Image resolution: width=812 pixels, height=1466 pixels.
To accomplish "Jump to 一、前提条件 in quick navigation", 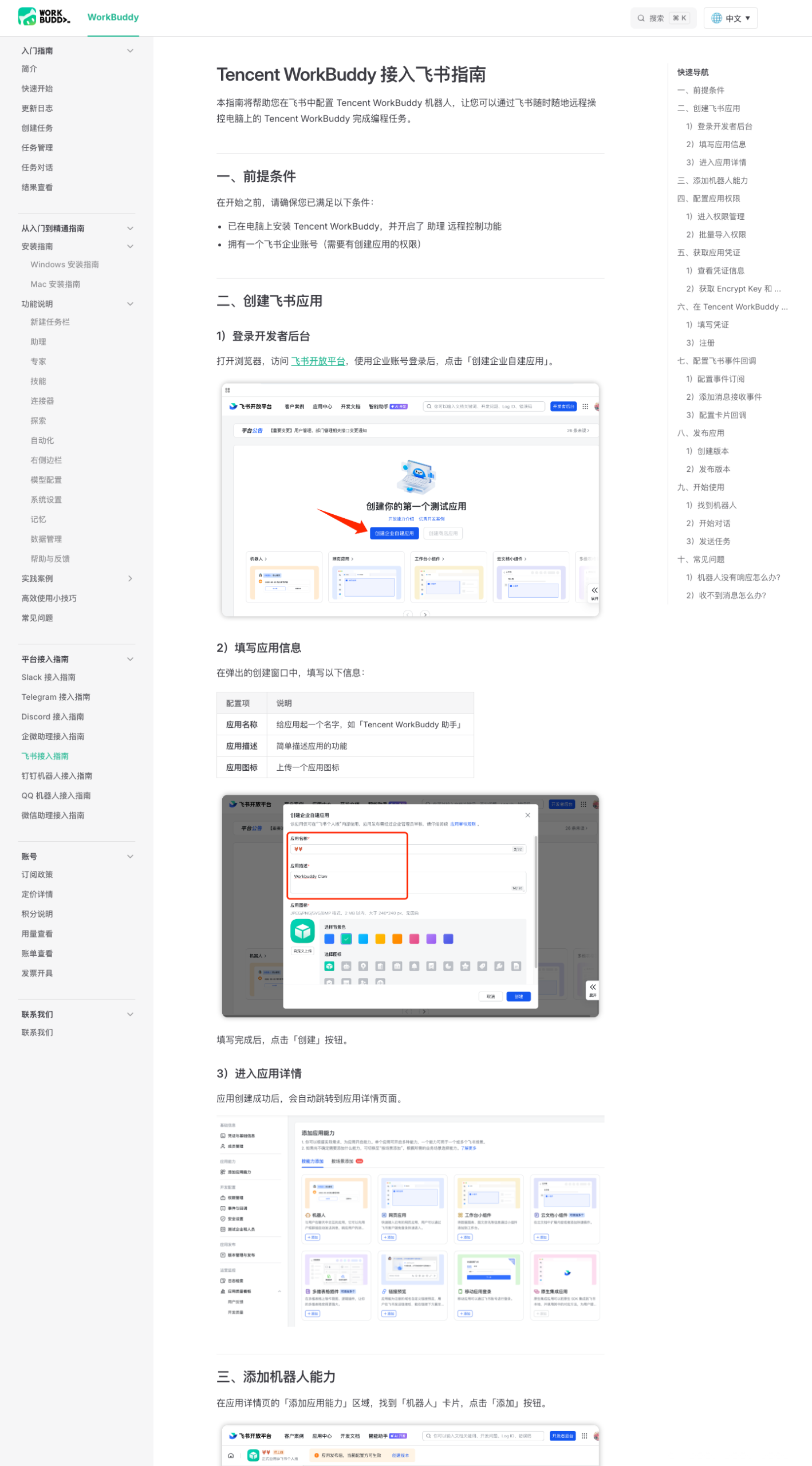I will (x=700, y=90).
